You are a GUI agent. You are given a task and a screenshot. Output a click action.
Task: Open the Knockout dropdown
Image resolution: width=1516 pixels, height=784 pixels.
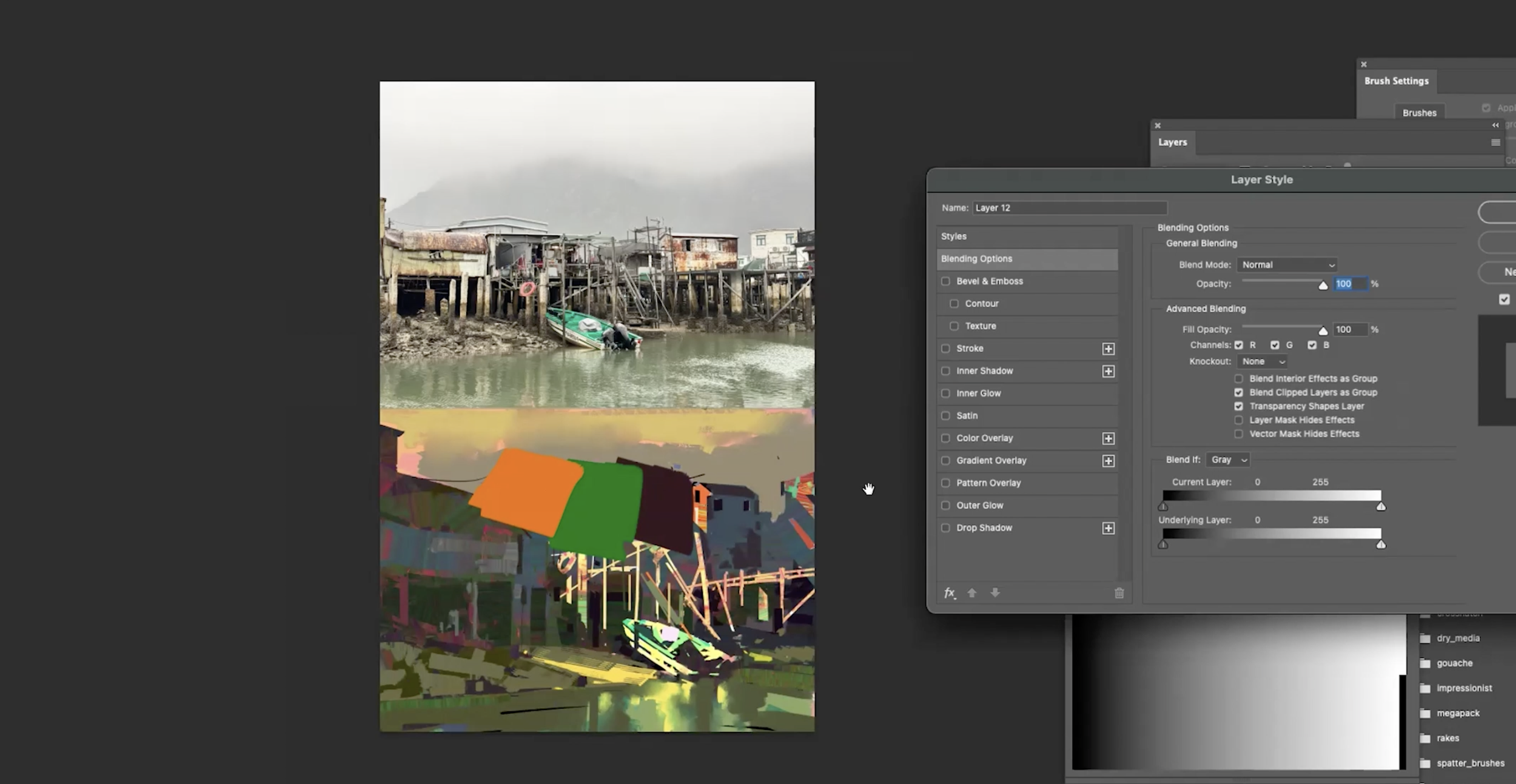coord(1263,361)
